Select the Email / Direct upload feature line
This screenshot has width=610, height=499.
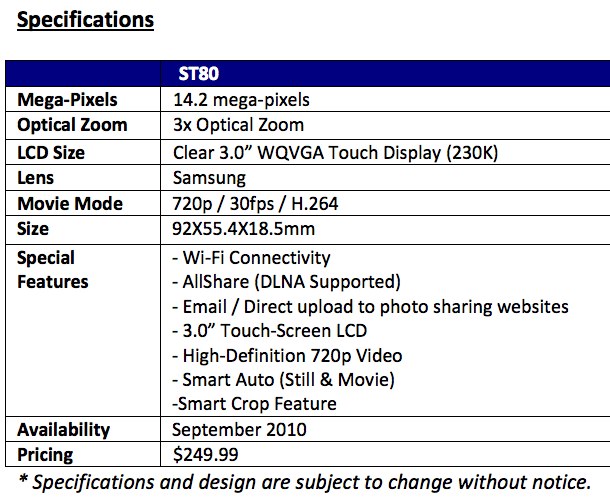click(370, 306)
